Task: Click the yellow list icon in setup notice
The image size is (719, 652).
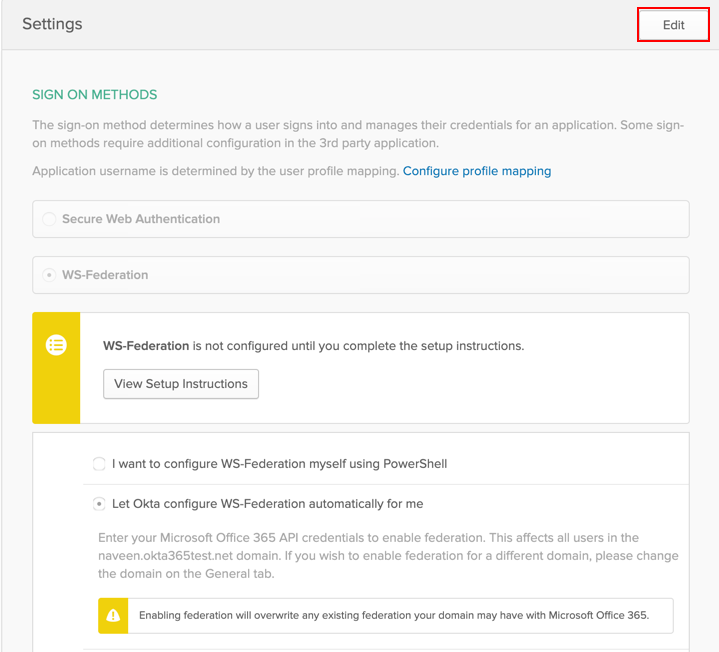Action: pyautogui.click(x=56, y=345)
